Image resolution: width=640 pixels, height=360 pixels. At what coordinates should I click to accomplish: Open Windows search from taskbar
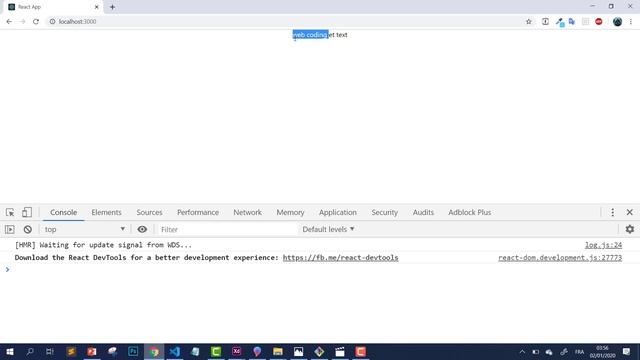[x=30, y=351]
